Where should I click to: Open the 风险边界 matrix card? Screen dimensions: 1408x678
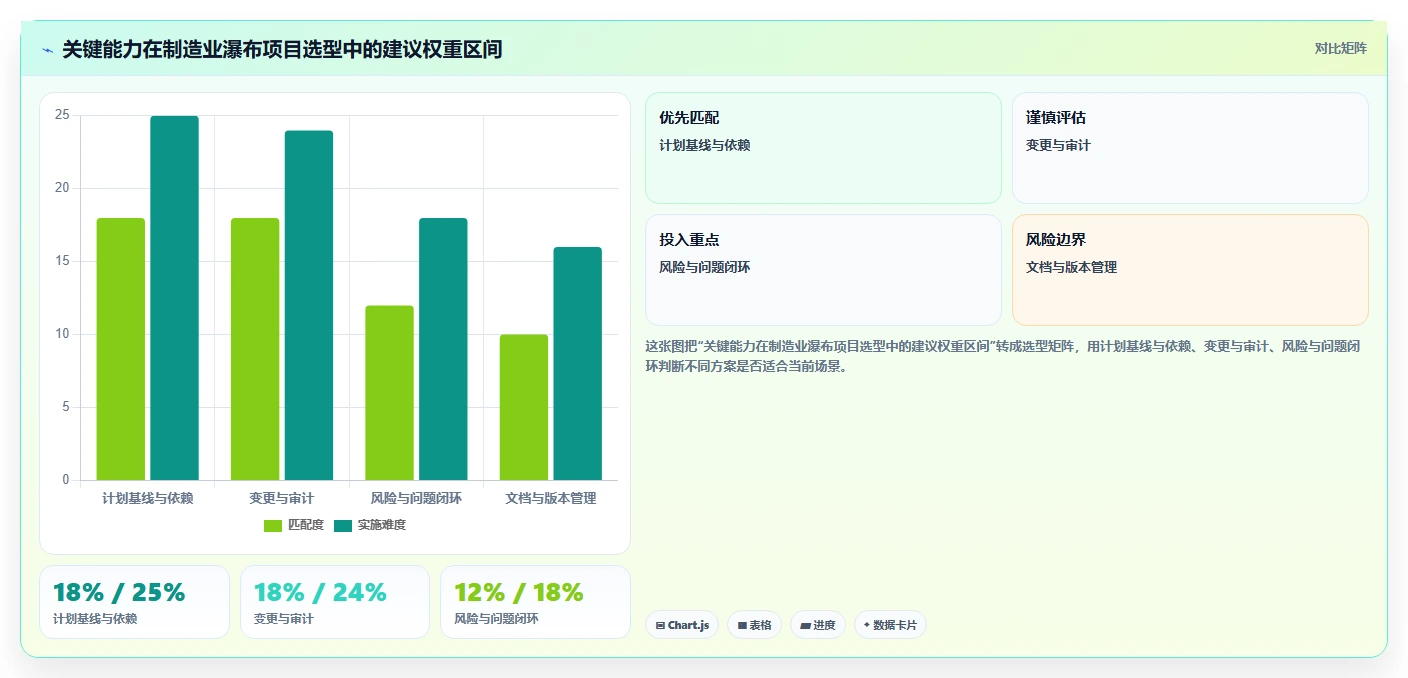1190,270
